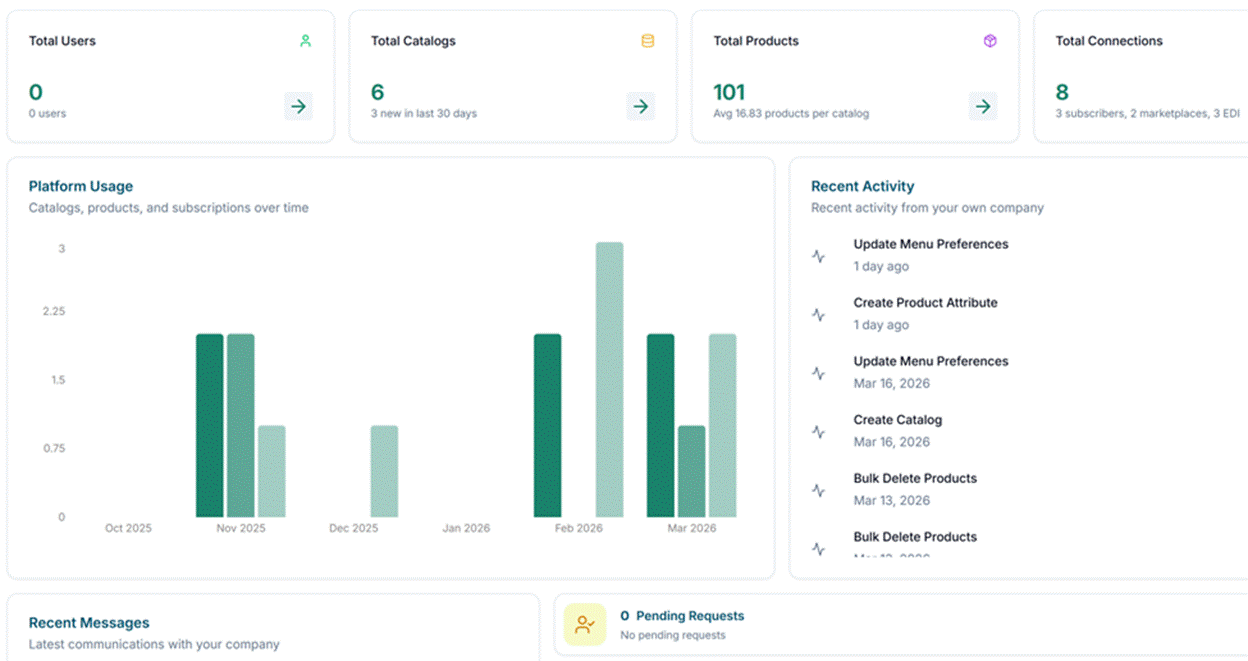The height and width of the screenshot is (661, 1248).
Task: Click the Recent Messages heading
Action: click(x=89, y=622)
